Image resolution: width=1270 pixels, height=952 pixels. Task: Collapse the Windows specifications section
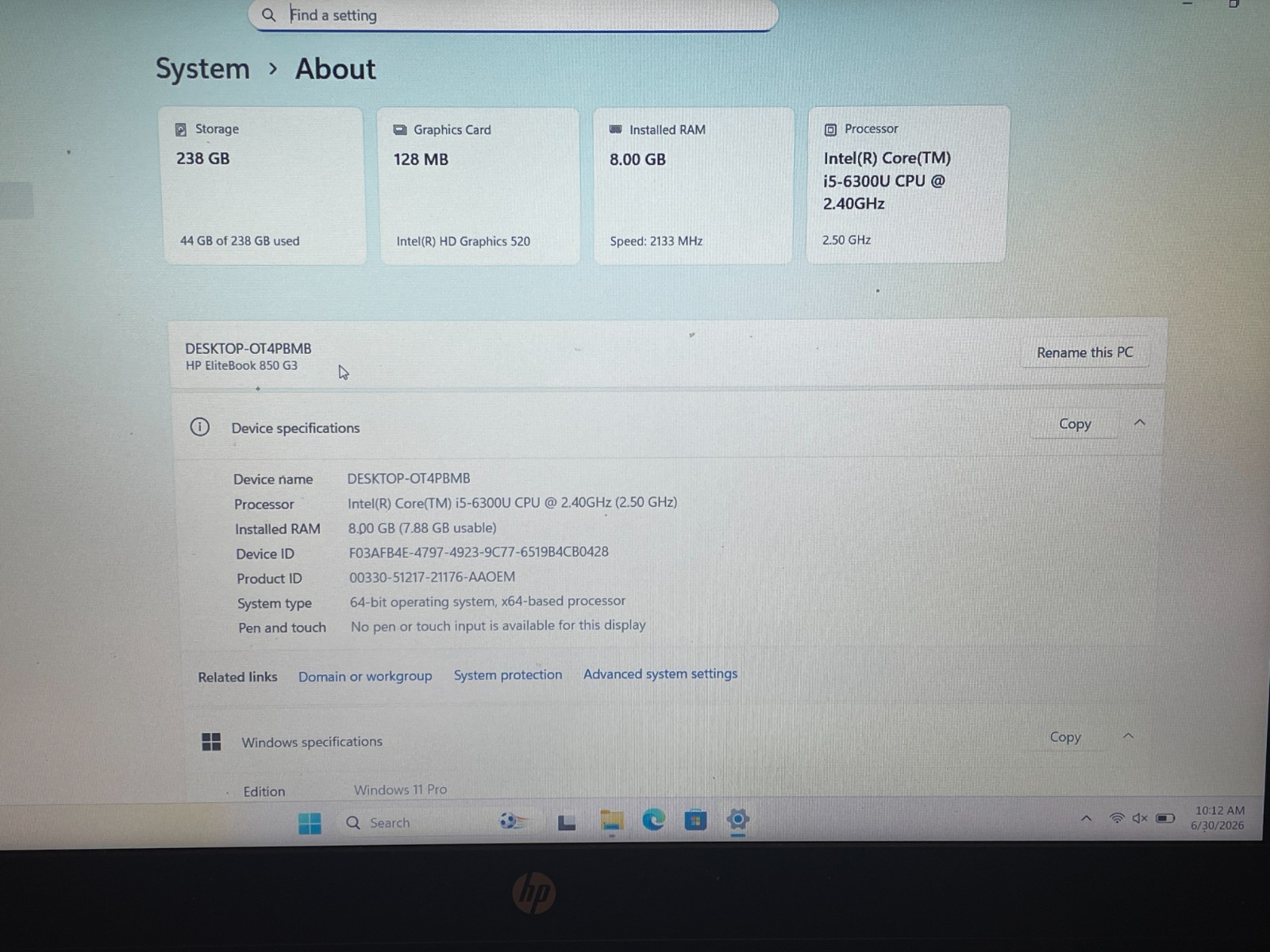pos(1128,736)
